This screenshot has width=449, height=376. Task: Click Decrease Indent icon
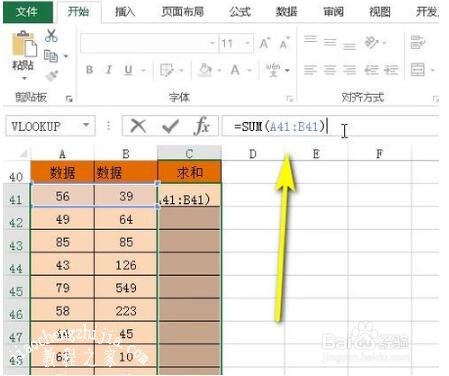click(x=371, y=70)
